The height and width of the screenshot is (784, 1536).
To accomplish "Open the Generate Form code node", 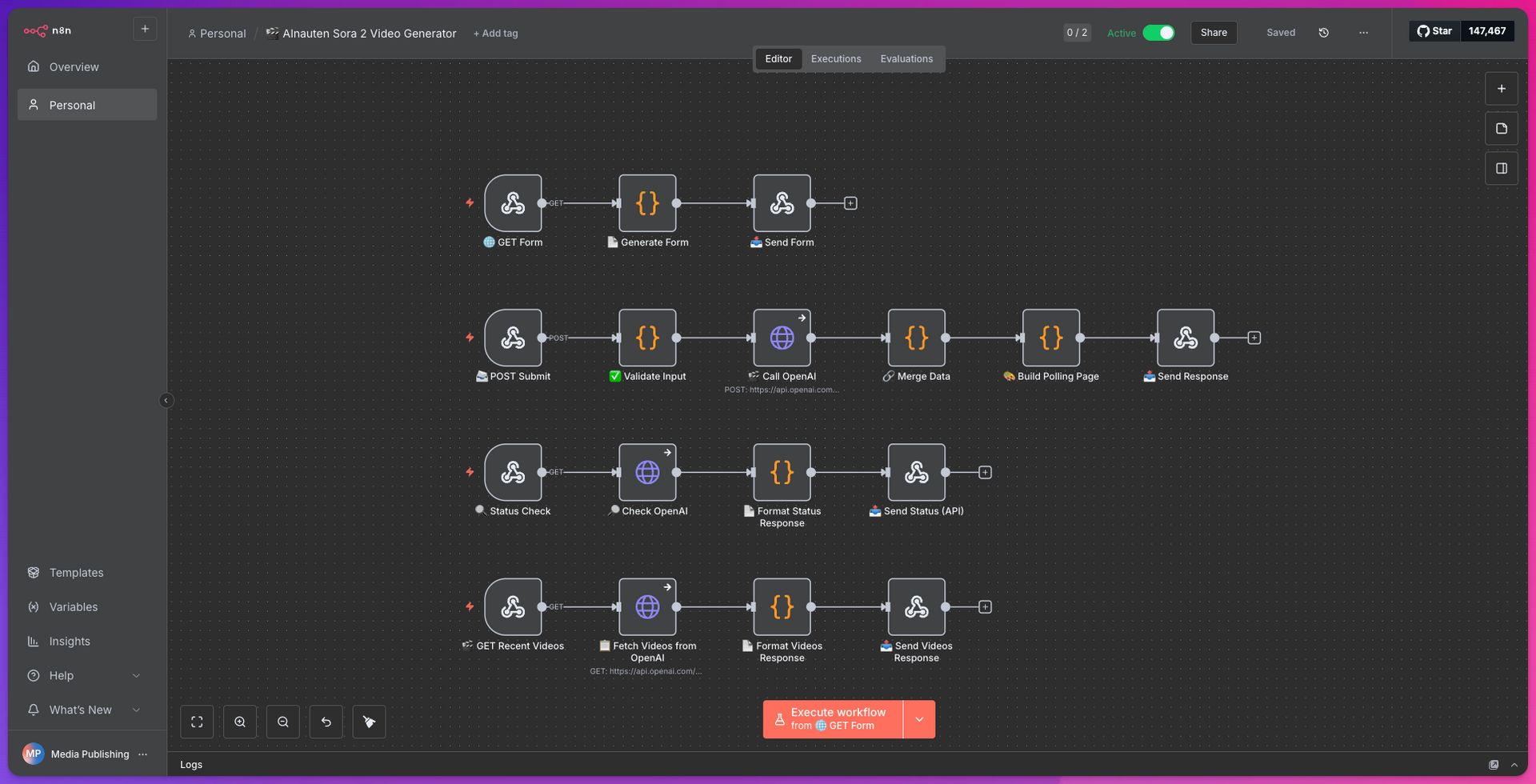I will point(647,203).
